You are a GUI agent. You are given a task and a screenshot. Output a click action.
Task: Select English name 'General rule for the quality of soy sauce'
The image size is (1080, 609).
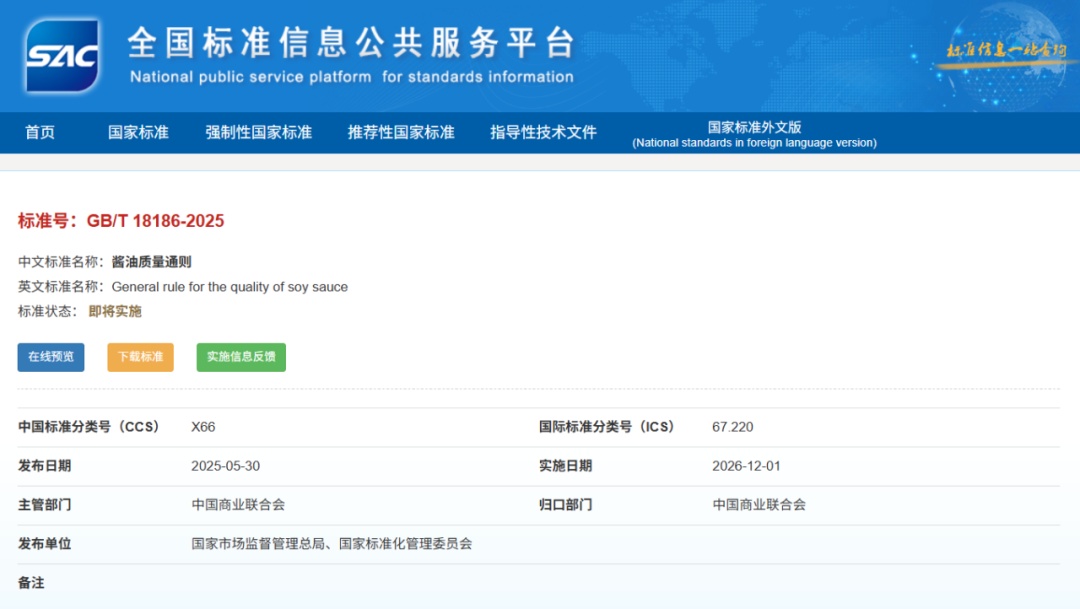click(x=229, y=287)
